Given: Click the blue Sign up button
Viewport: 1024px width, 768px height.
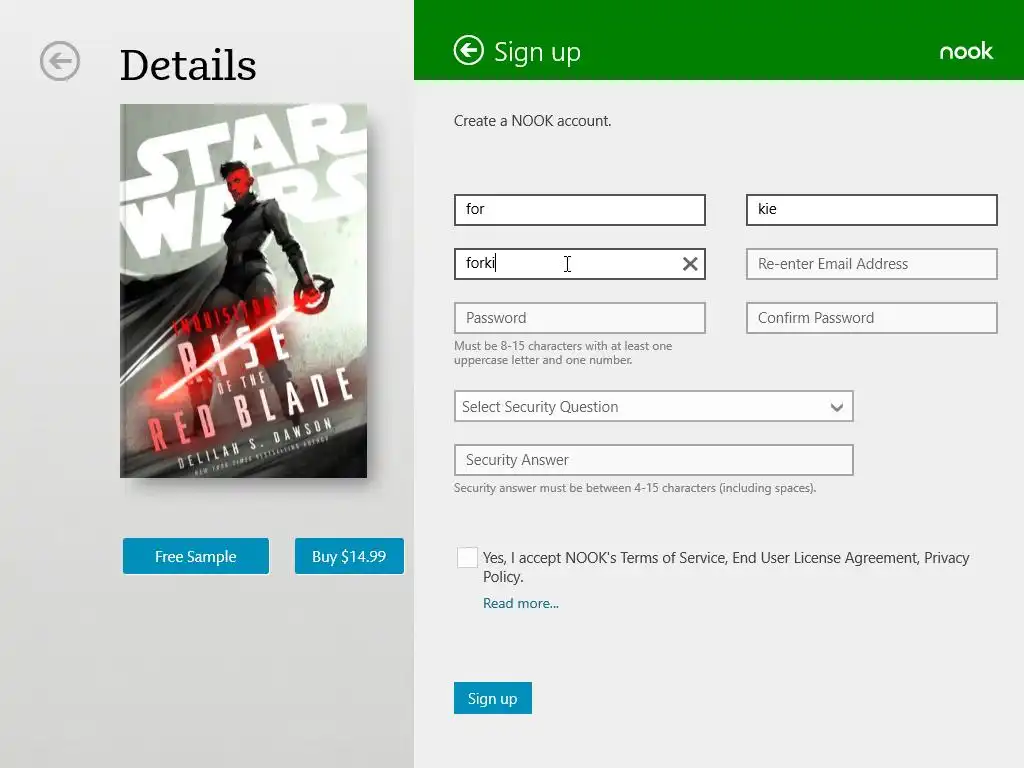Looking at the screenshot, I should point(492,698).
